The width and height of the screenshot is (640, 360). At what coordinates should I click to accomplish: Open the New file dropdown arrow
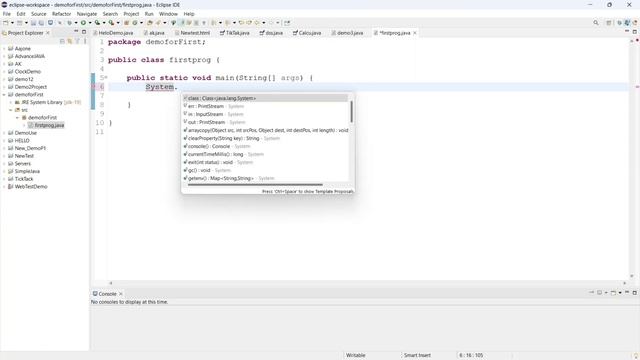pos(12,23)
